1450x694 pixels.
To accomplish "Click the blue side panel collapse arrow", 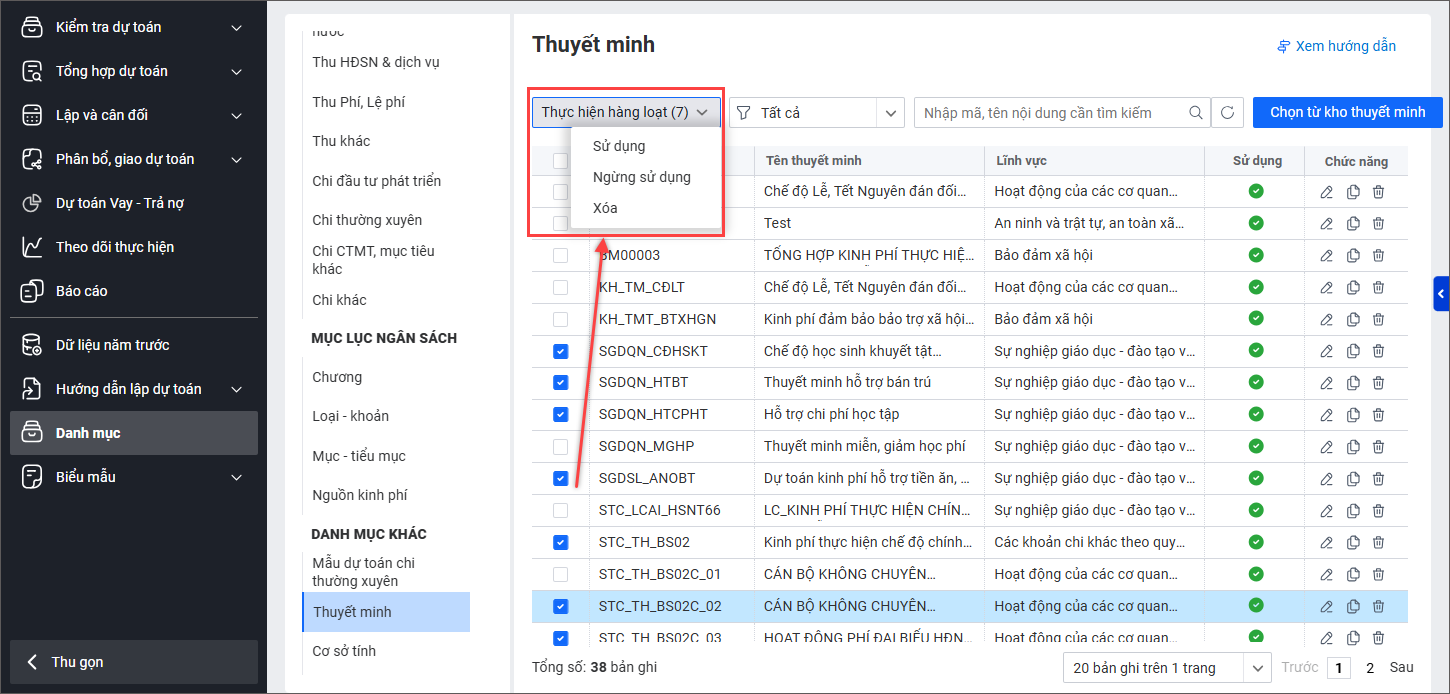I will click(1441, 294).
